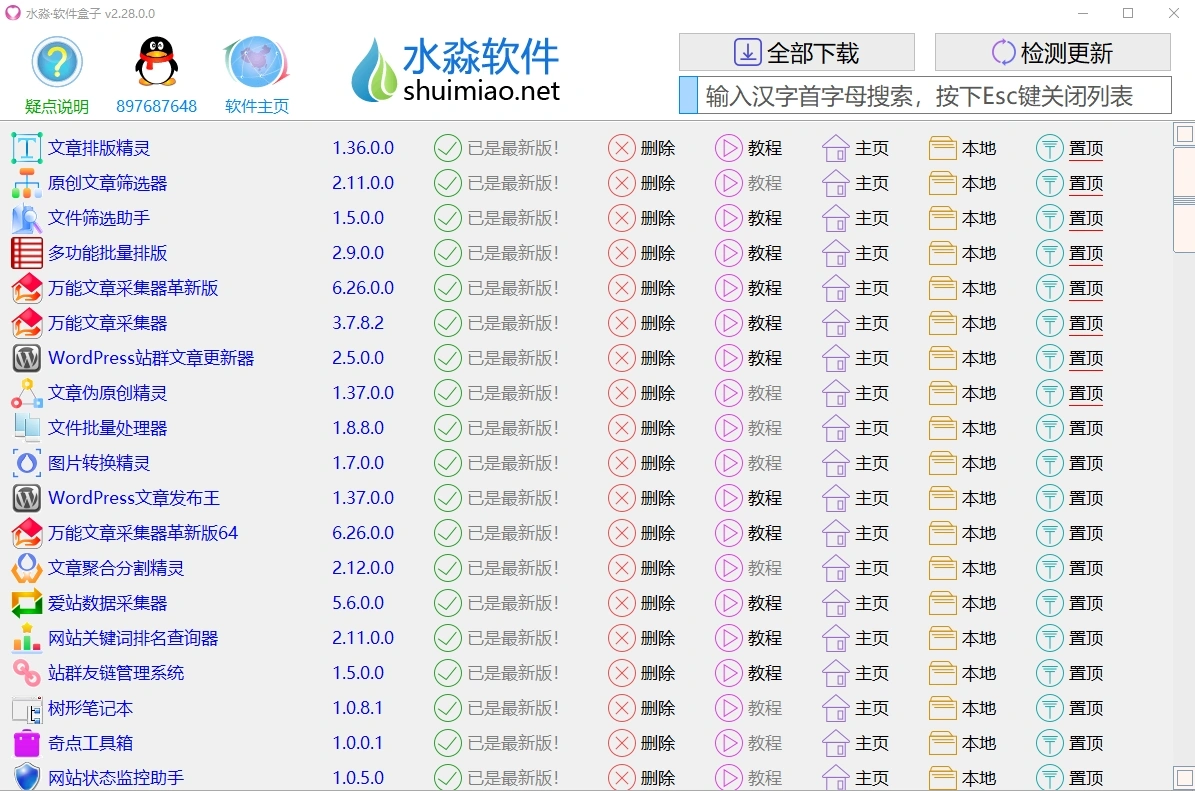Viewport: 1195px width, 791px height.
Task: Click the 奇点工具箱 app icon
Action: pyautogui.click(x=27, y=744)
